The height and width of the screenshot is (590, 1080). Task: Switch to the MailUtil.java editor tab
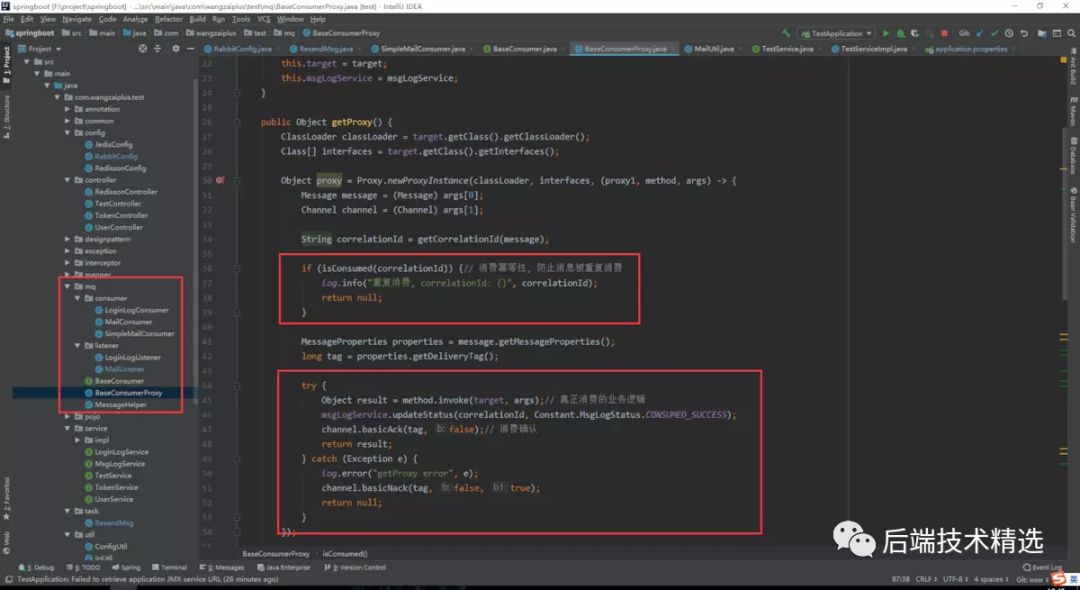(714, 48)
